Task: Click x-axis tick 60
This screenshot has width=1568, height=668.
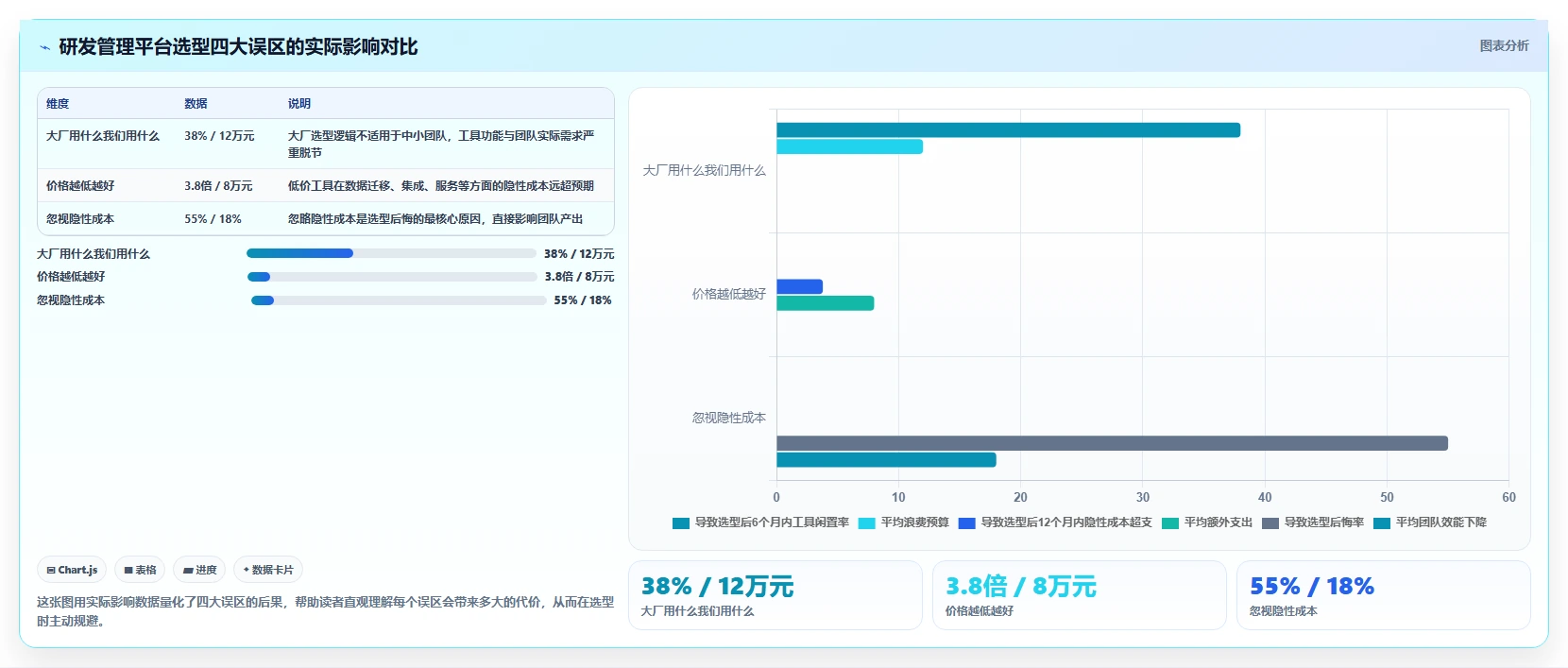Action: click(1508, 497)
